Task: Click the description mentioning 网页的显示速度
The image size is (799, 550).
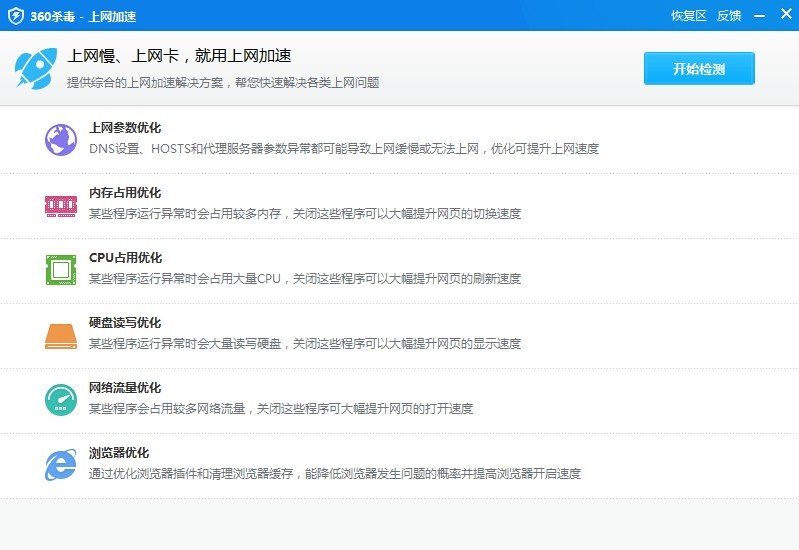Action: point(305,344)
